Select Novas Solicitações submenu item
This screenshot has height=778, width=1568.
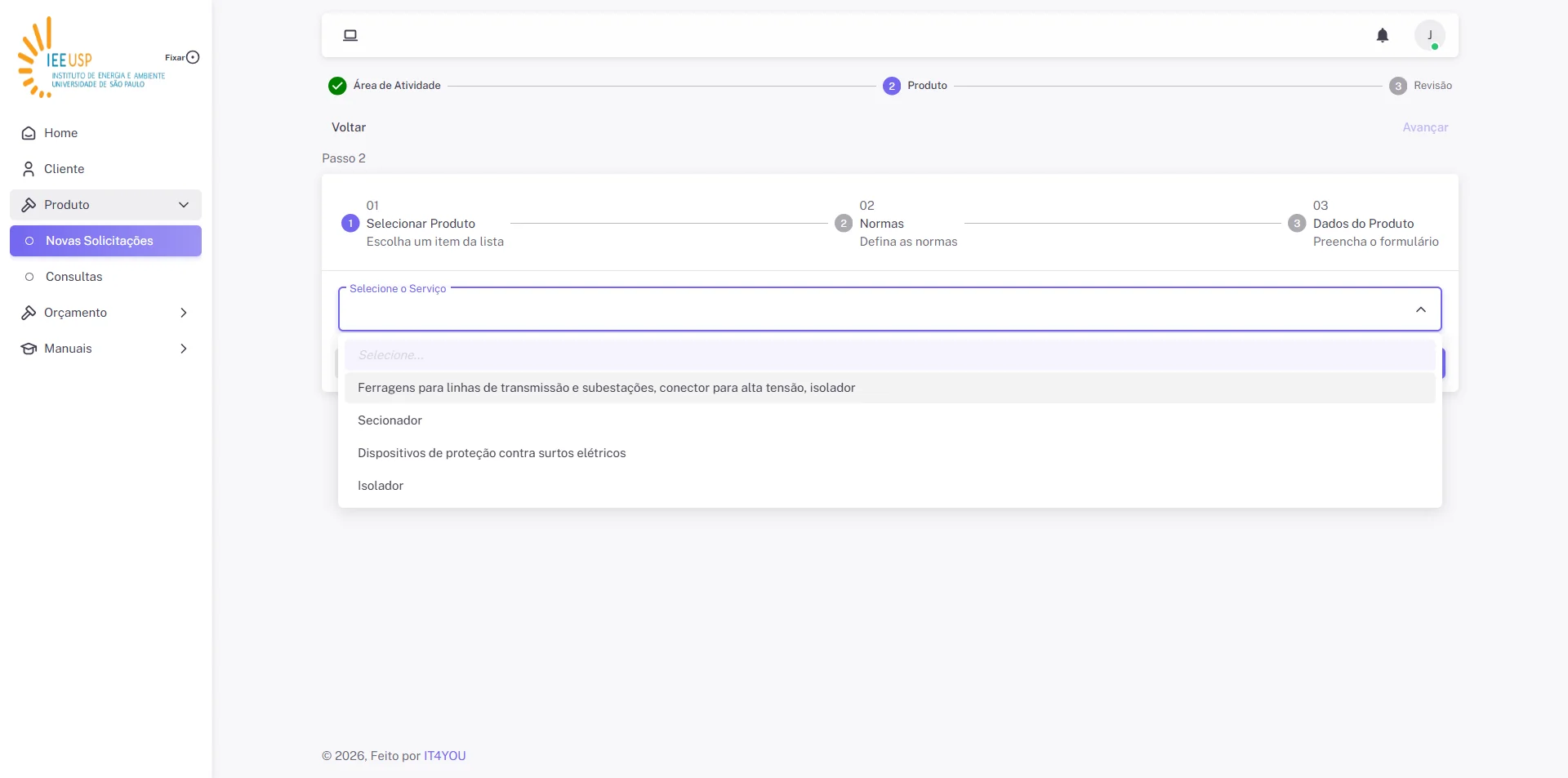105,241
